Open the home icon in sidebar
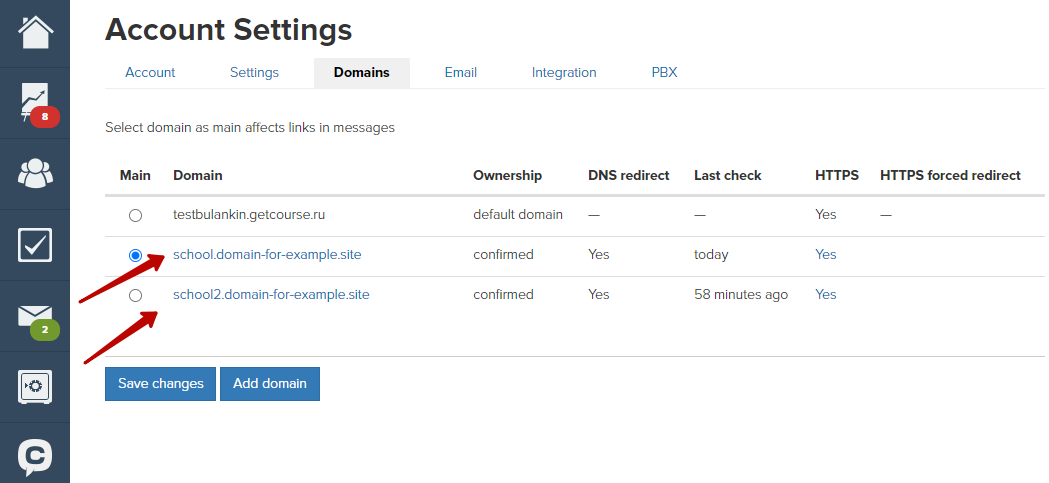The image size is (1049, 483). pyautogui.click(x=35, y=32)
